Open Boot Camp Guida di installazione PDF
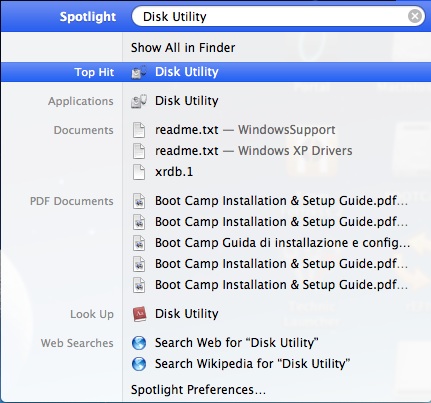This screenshot has width=431, height=403. 282,243
